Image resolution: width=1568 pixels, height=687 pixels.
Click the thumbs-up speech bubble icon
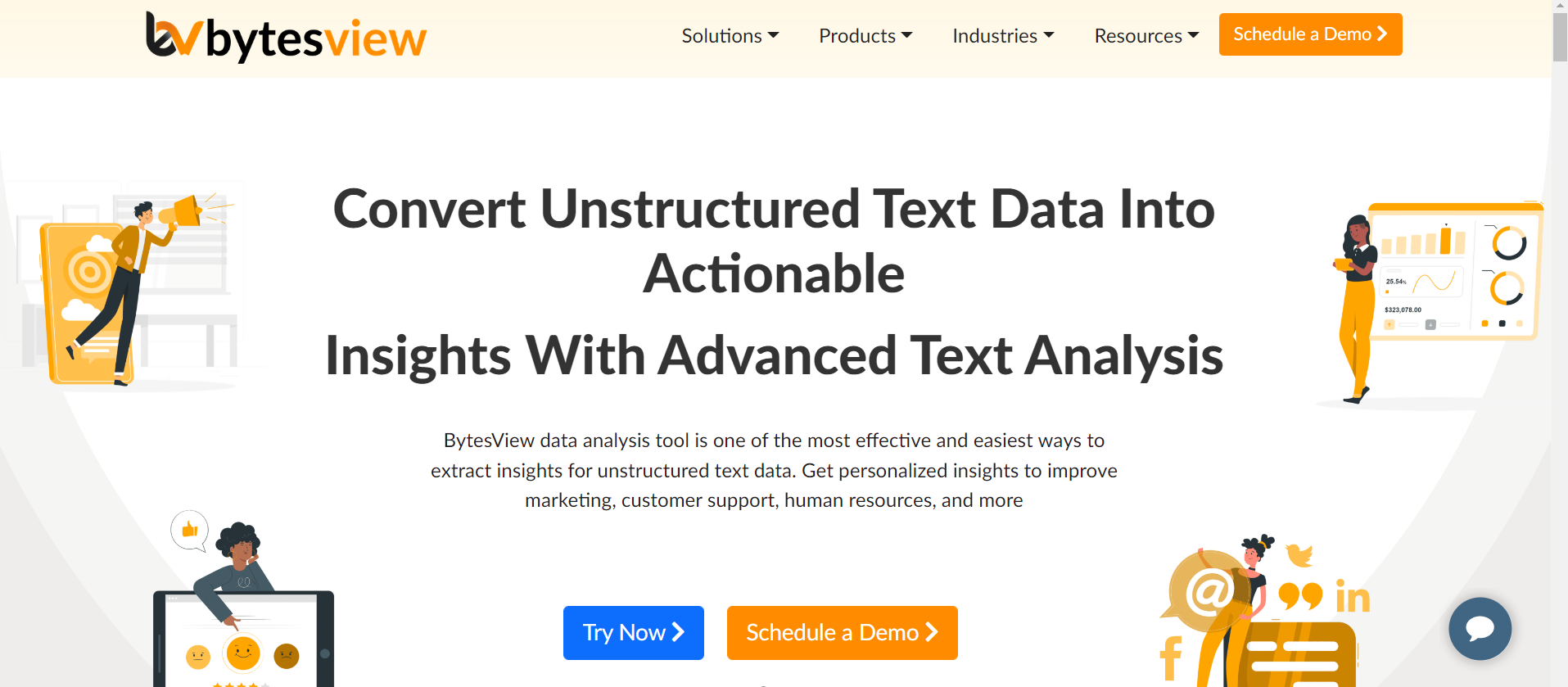point(190,531)
